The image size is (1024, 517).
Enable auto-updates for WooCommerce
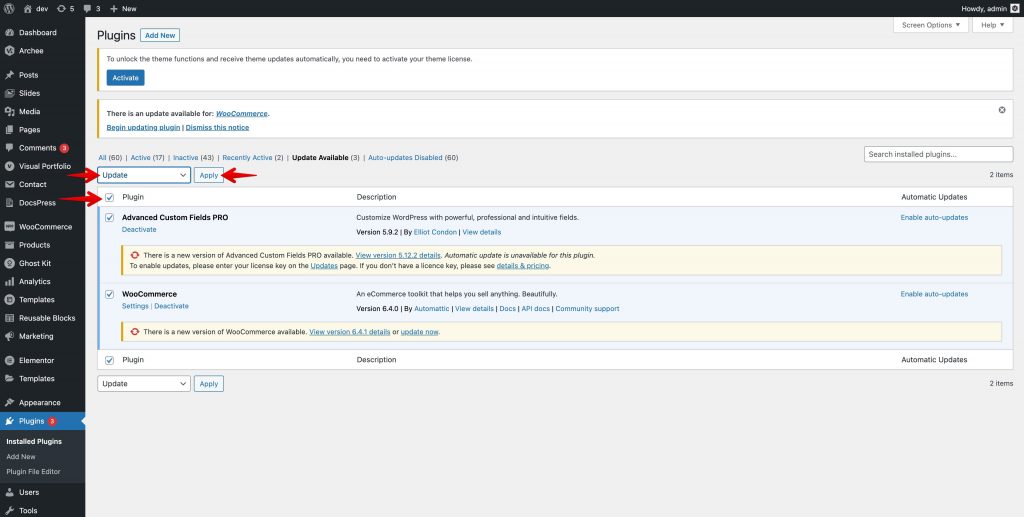point(934,294)
